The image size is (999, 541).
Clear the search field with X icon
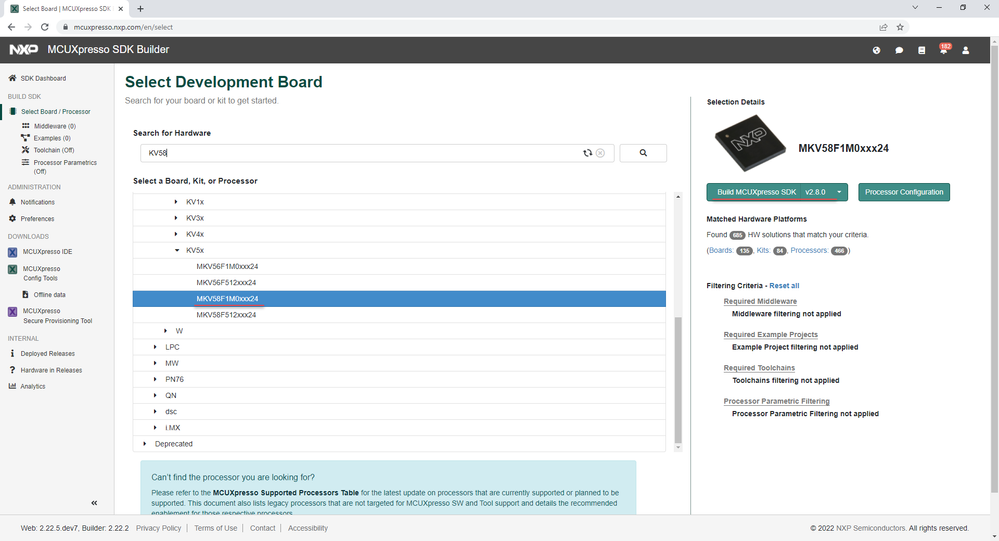[x=600, y=153]
